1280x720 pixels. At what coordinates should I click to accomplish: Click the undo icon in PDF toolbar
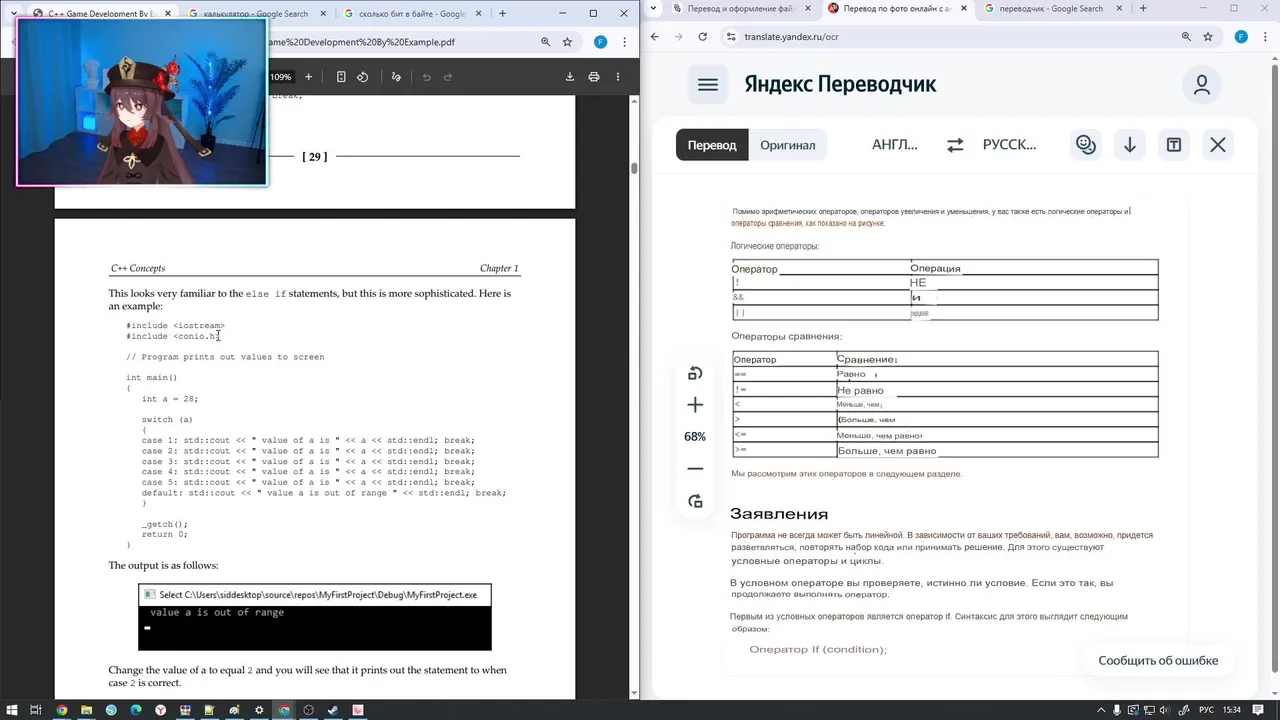[x=427, y=77]
